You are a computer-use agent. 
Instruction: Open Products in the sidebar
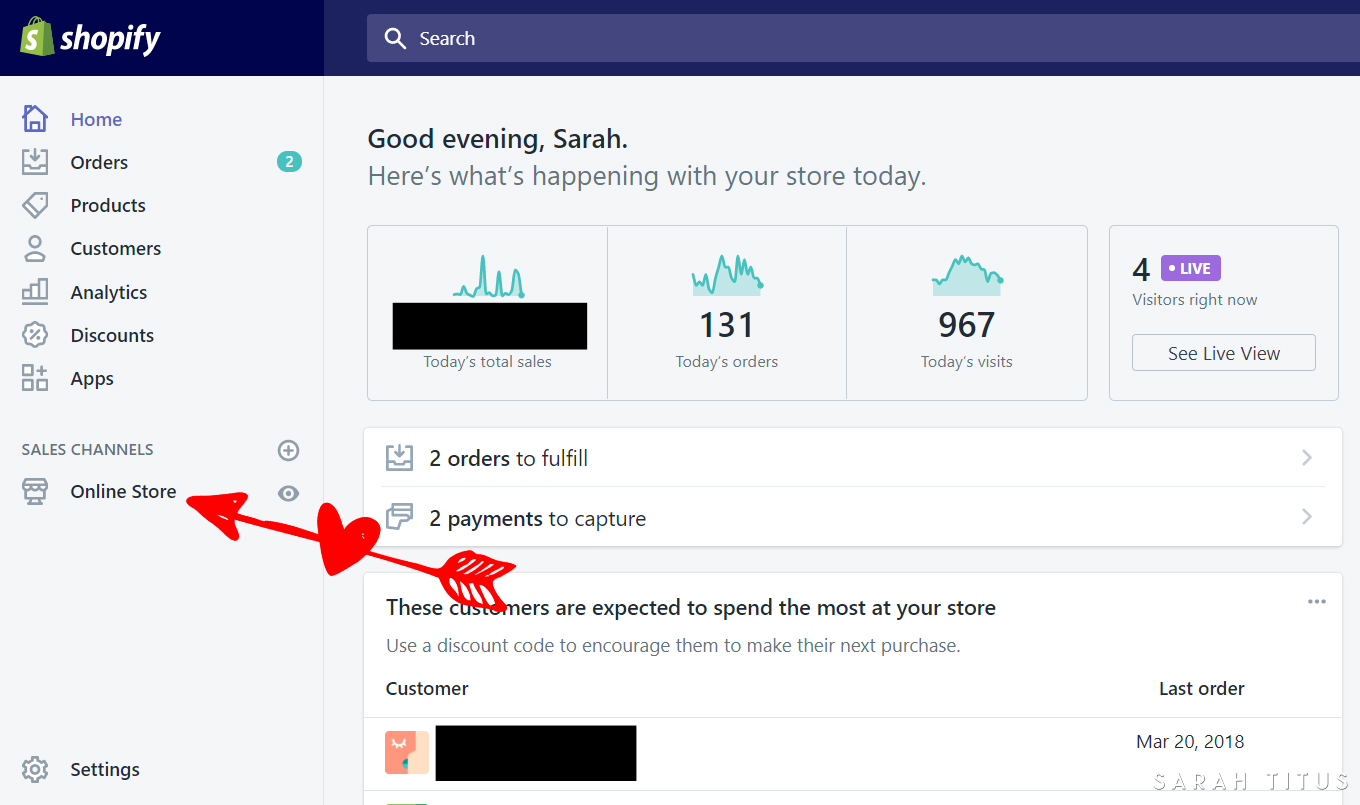coord(108,205)
